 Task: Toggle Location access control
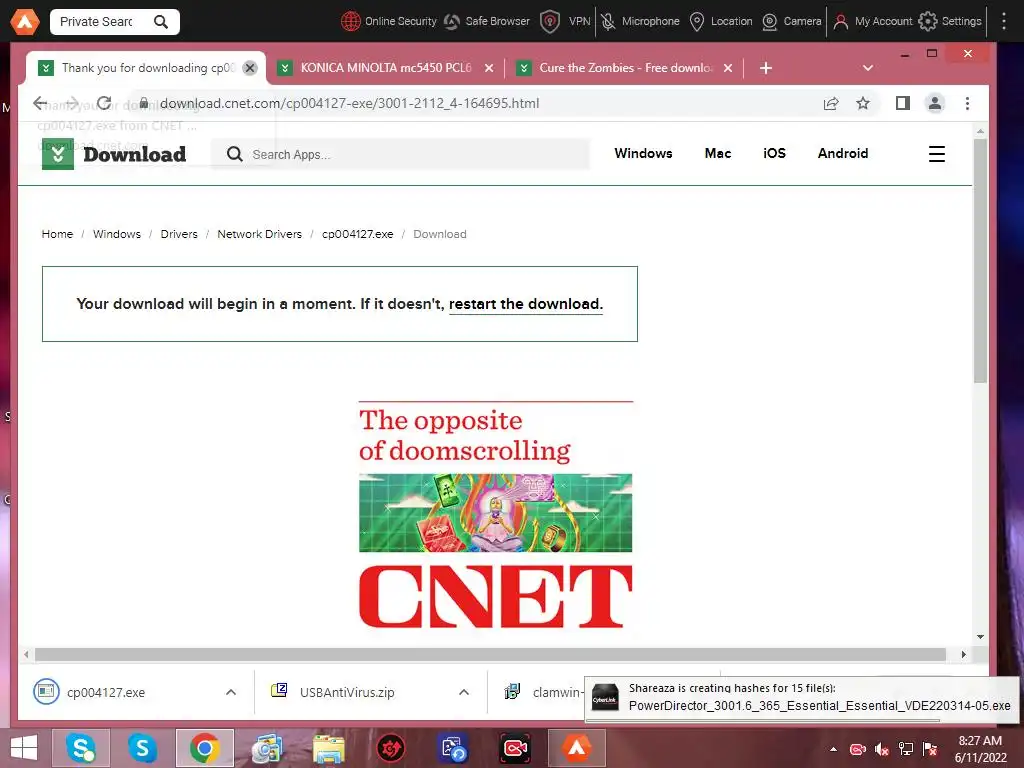[721, 22]
